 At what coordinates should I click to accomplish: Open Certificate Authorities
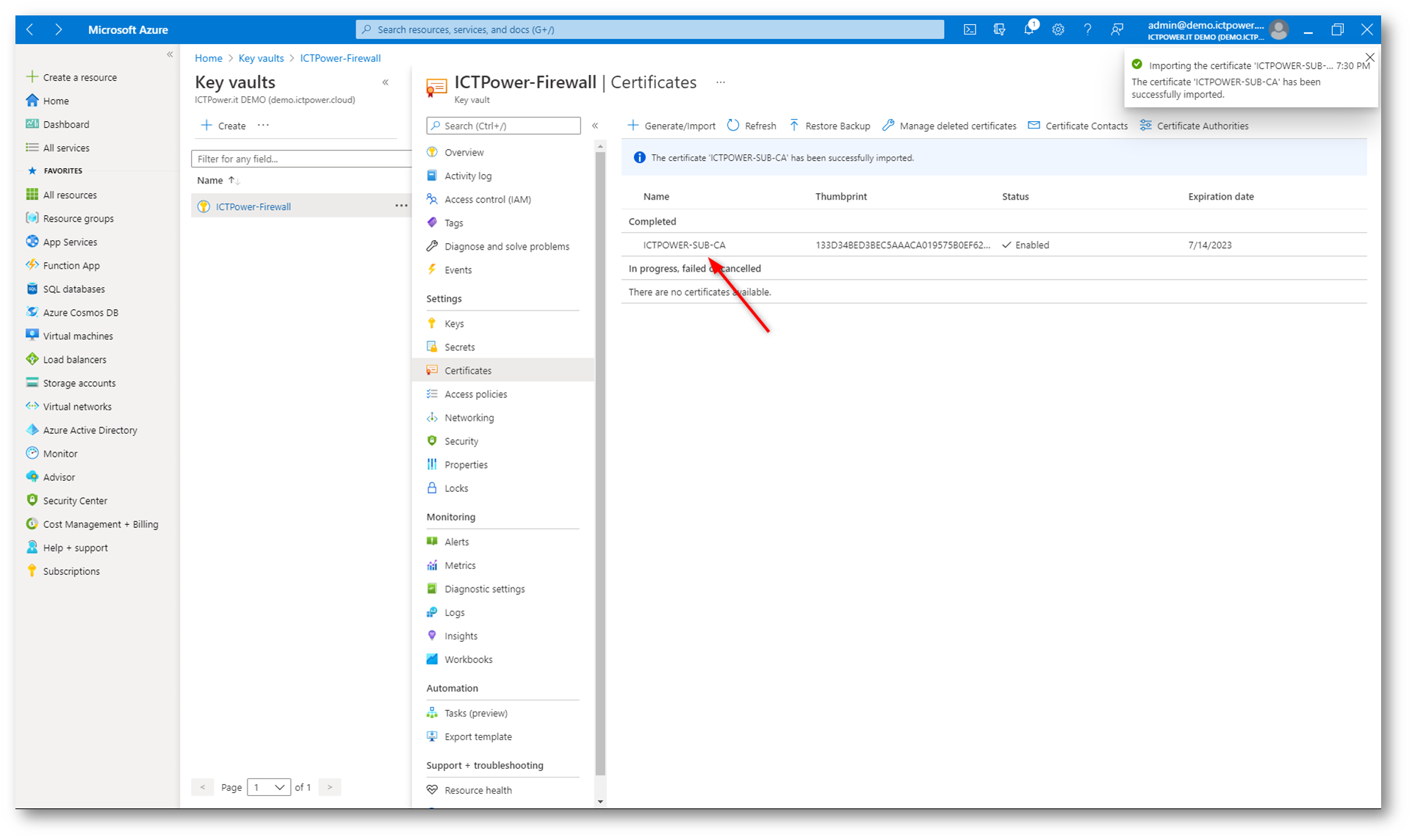1194,126
